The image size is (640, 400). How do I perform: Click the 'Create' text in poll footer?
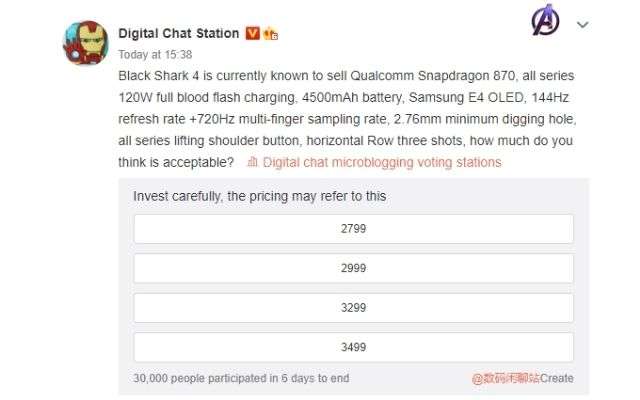tap(557, 379)
